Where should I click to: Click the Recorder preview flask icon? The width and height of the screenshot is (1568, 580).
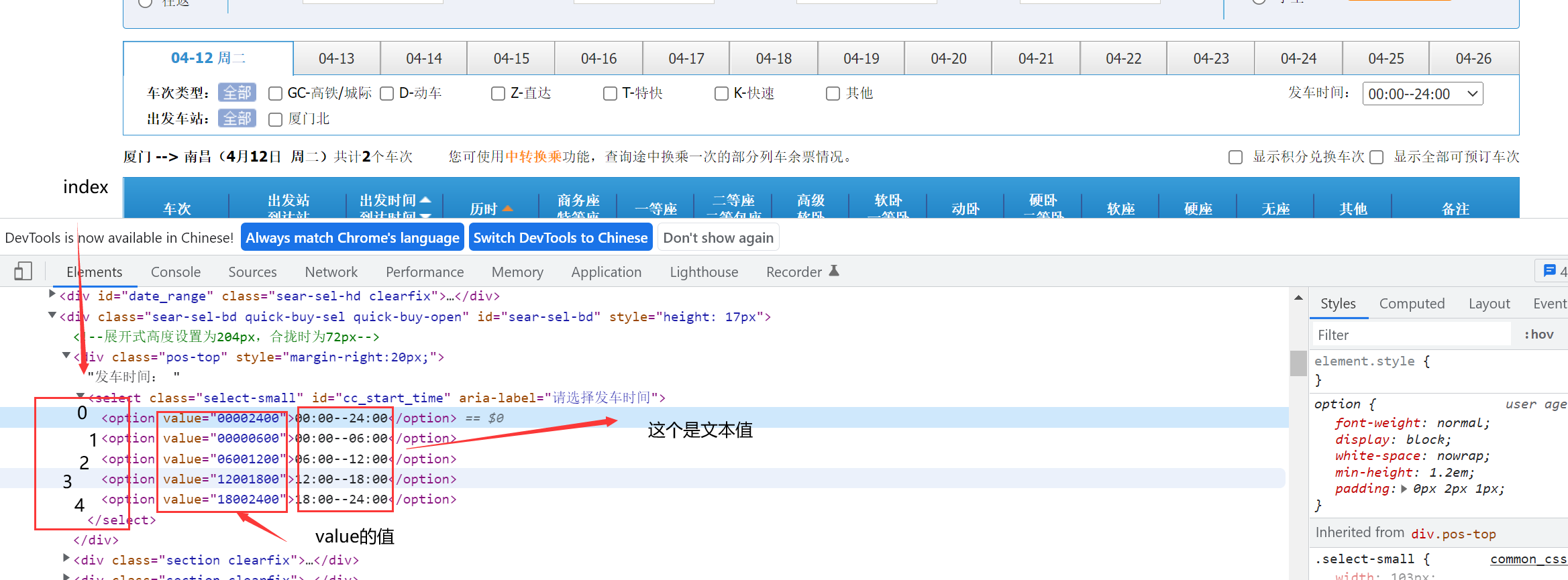834,271
